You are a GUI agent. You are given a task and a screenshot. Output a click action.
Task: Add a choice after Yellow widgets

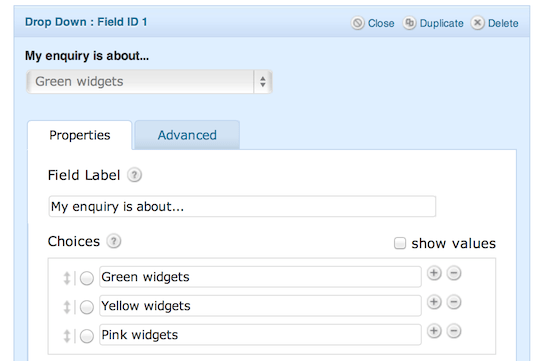434,302
